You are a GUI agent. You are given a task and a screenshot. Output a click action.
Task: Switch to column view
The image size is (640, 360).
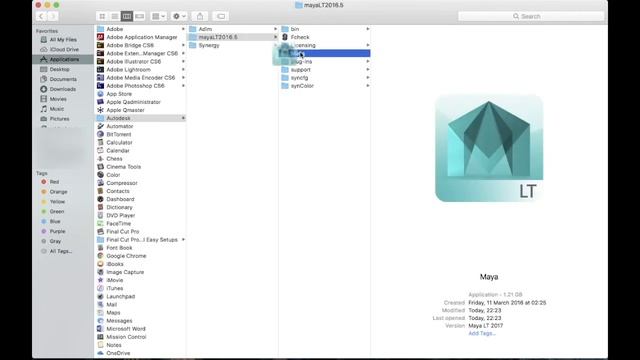point(127,16)
